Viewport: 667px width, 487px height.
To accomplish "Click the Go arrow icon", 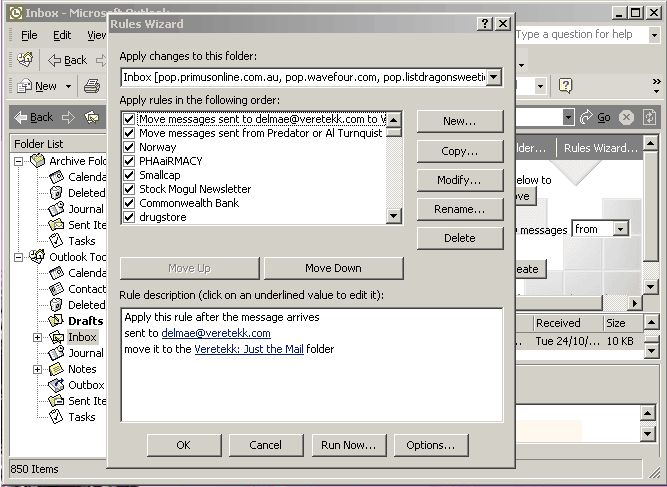I will coord(586,117).
